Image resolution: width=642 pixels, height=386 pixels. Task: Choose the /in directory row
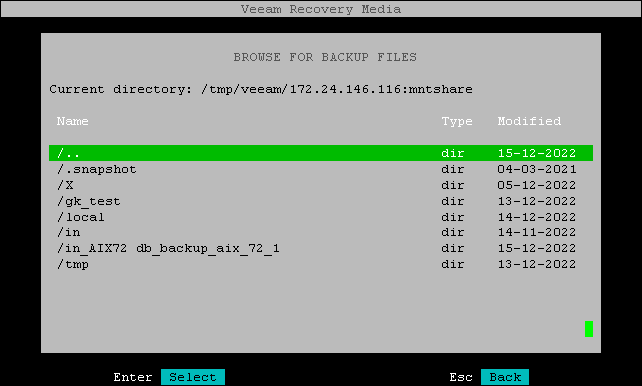321,233
